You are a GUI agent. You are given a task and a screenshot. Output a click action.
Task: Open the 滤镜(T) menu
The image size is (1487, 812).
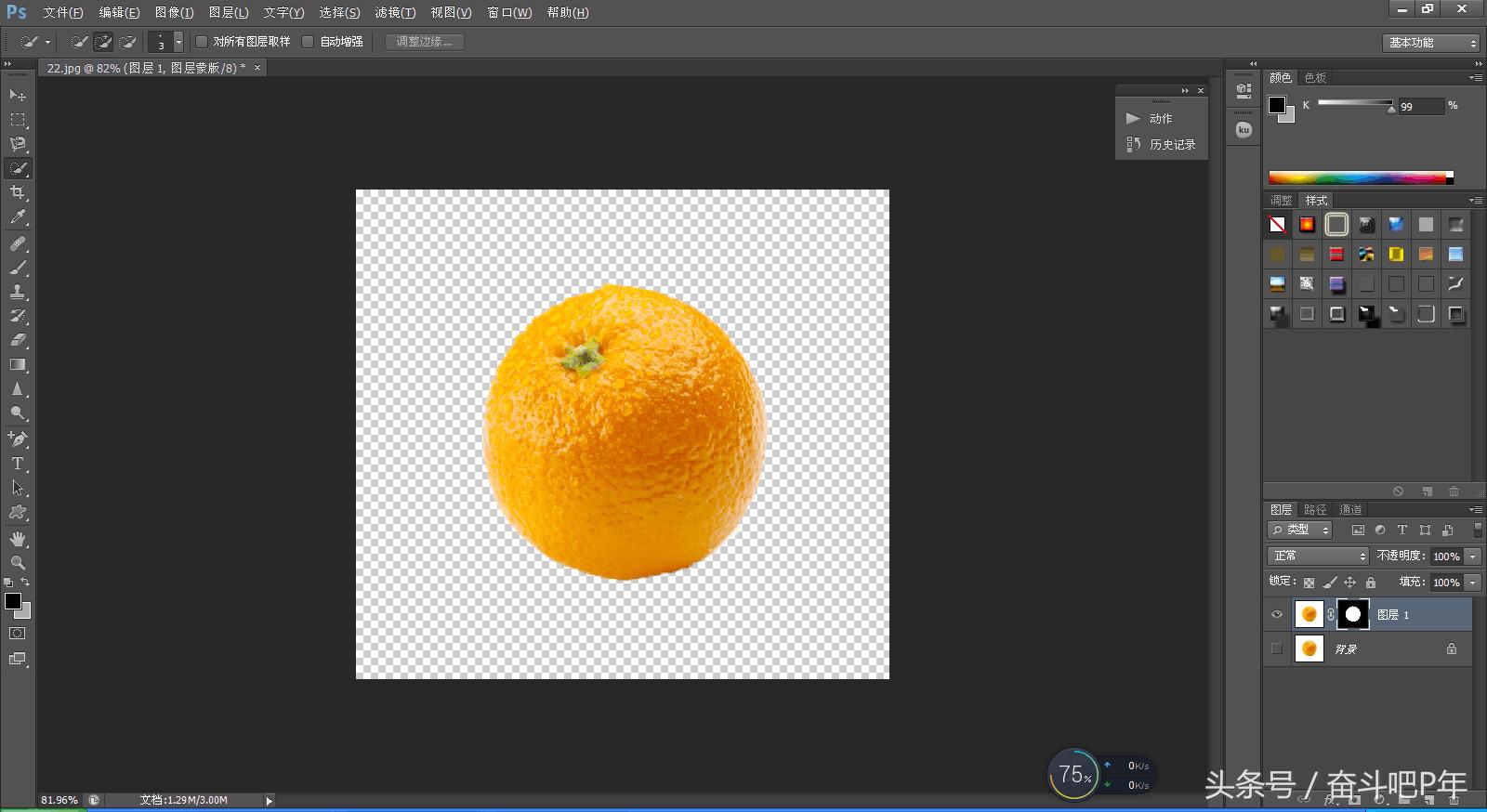point(395,12)
